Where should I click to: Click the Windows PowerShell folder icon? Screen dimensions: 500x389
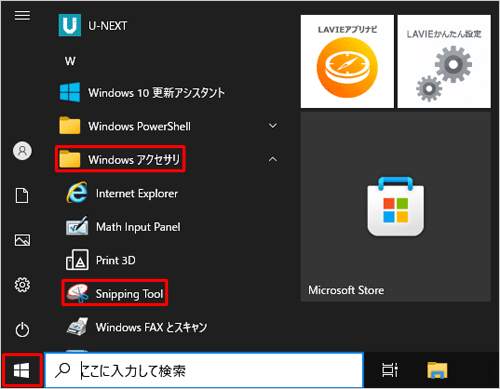click(70, 126)
